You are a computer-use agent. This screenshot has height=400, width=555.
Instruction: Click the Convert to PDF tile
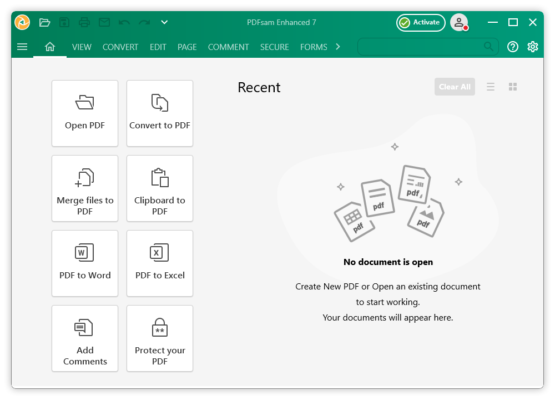[160, 113]
